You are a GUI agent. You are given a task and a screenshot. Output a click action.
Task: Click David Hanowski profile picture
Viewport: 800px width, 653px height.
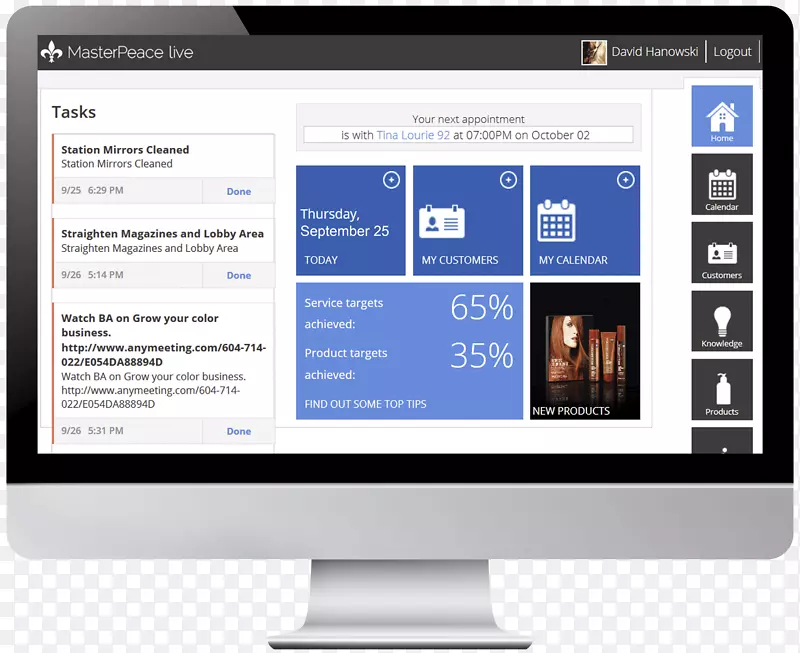click(x=594, y=52)
